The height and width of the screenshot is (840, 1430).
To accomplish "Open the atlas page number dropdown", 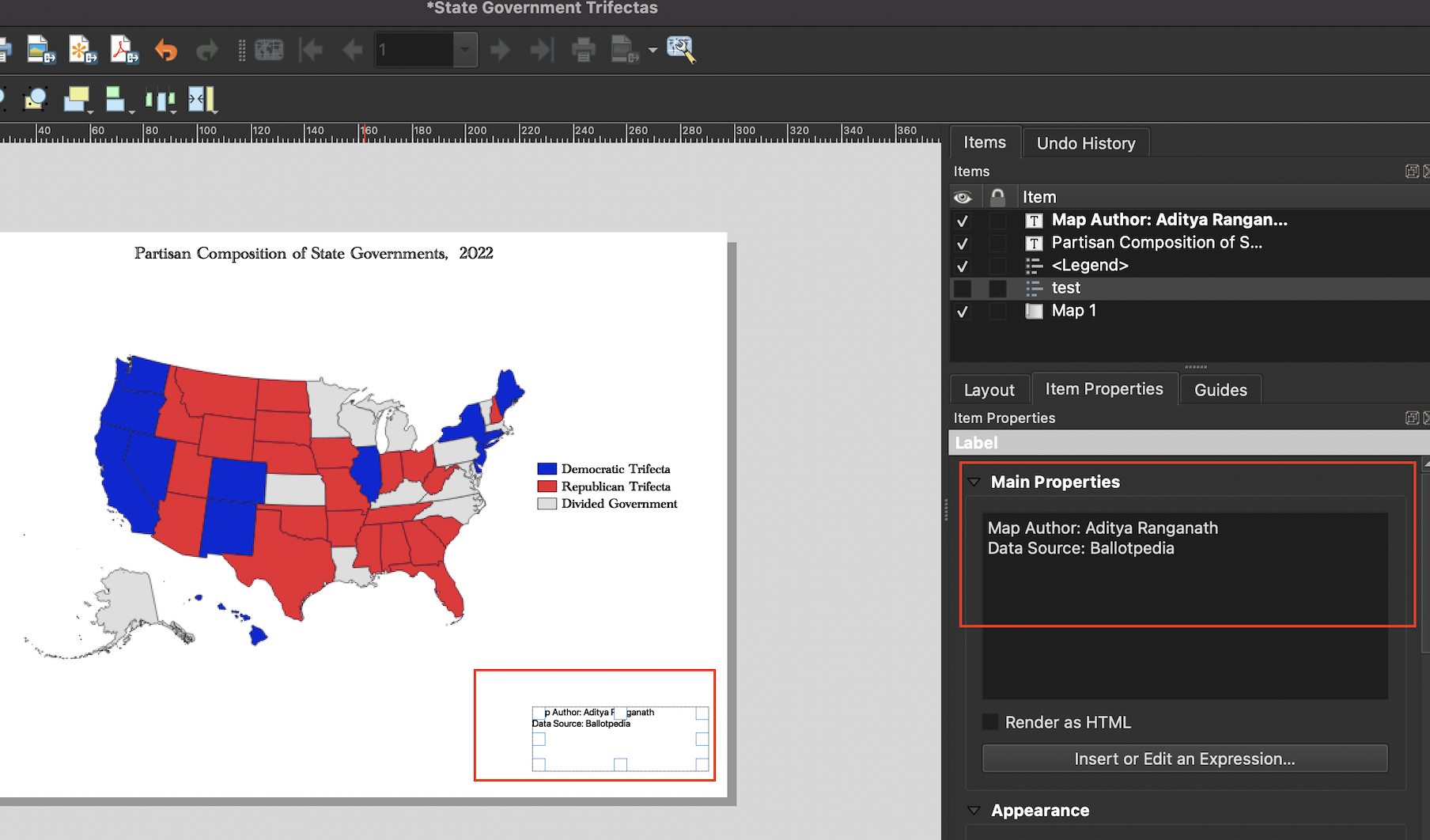I will click(x=465, y=50).
